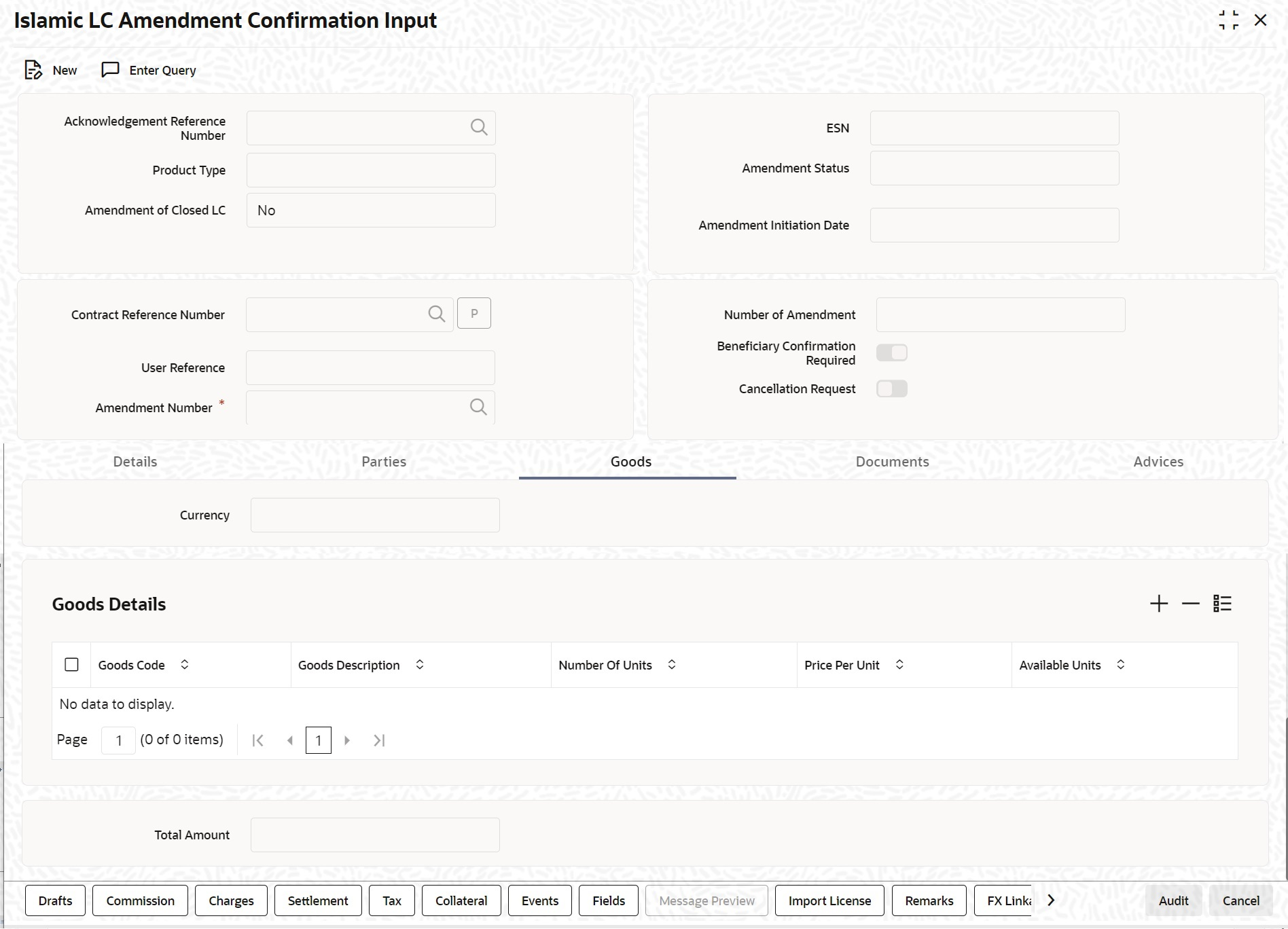Click the Acknowledgement Reference Number field
The height and width of the screenshot is (929, 1288).
371,128
